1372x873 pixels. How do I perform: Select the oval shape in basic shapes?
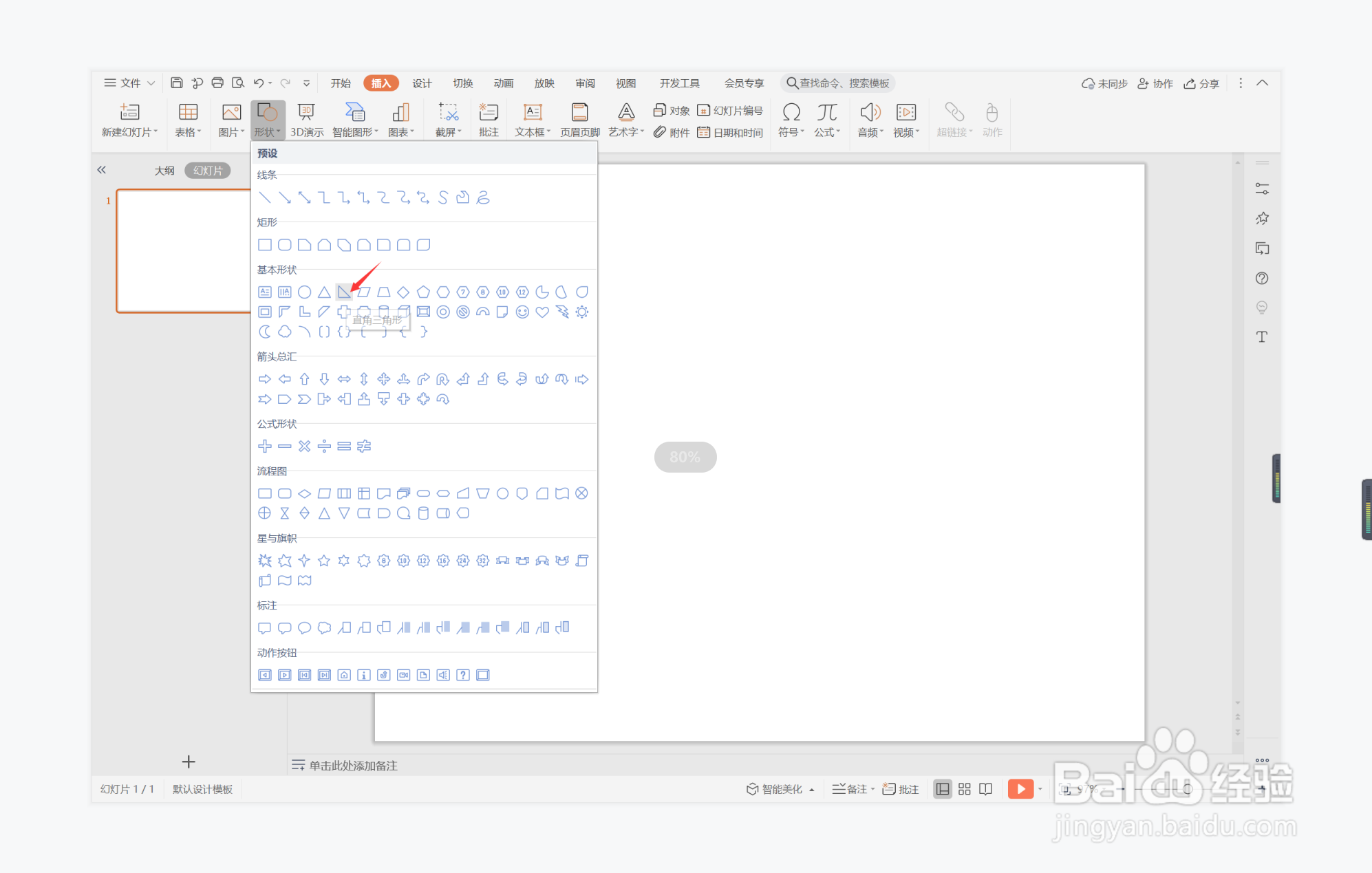305,292
